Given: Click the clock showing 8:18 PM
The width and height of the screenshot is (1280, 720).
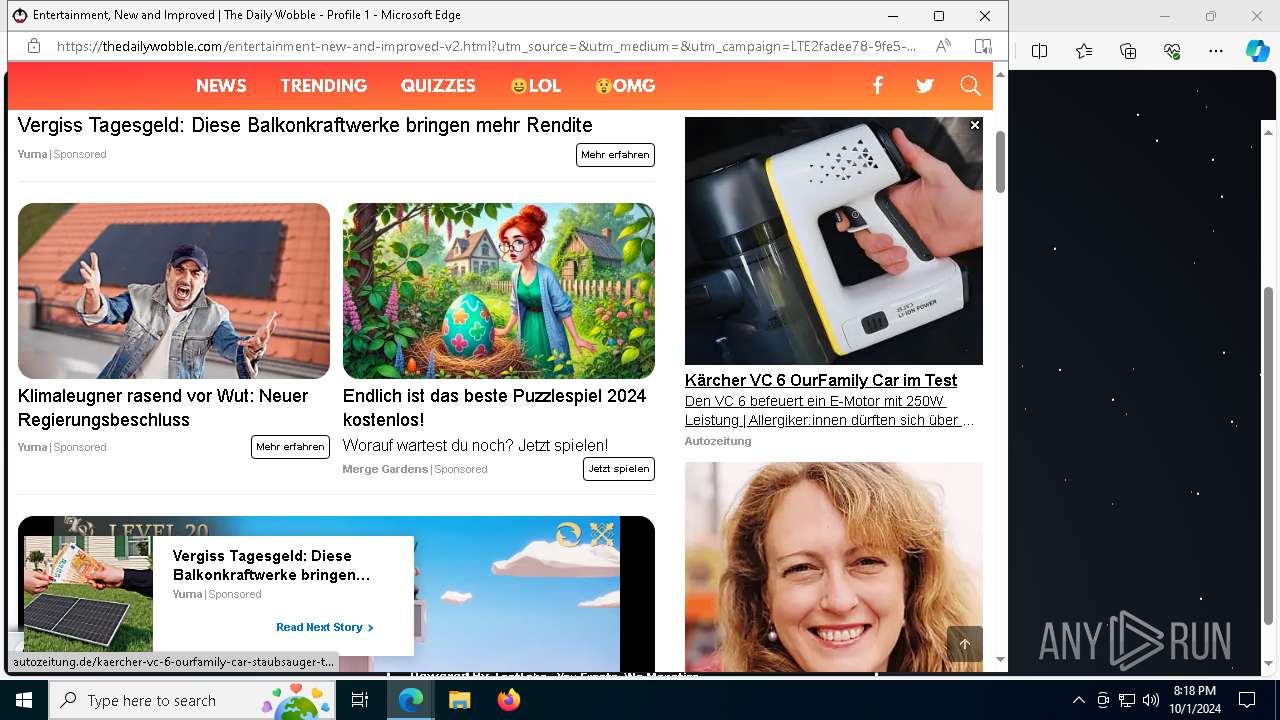Looking at the screenshot, I should click(1194, 691).
